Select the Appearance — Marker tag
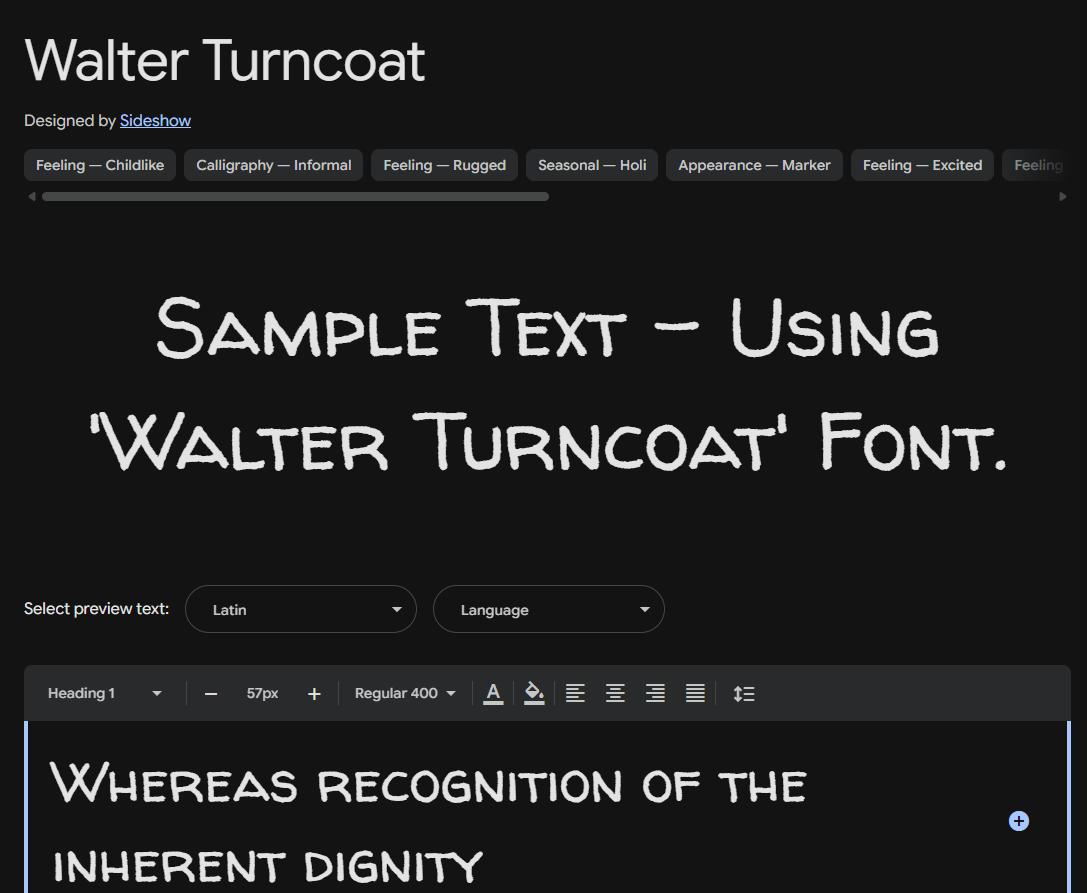1087x893 pixels. pos(754,165)
